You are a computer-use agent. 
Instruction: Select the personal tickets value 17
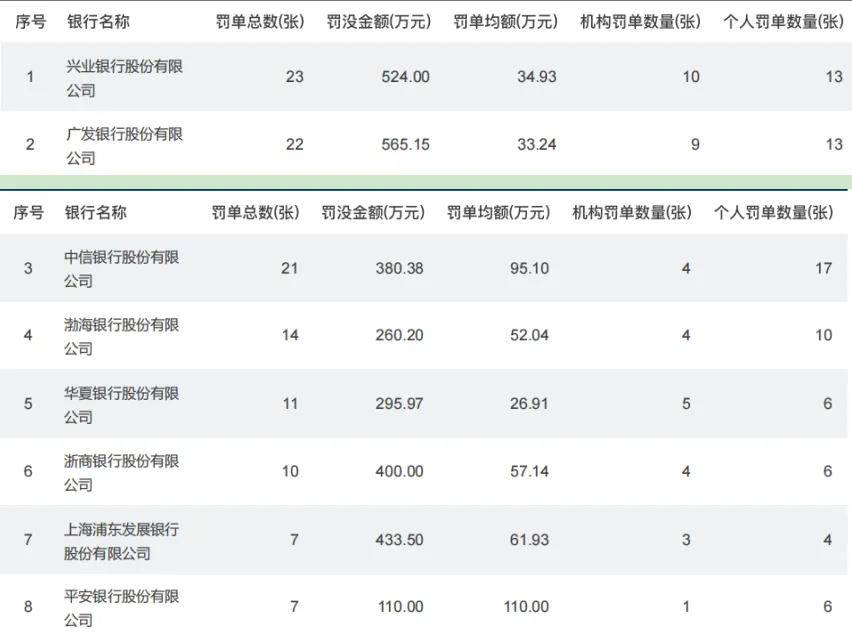pos(824,268)
